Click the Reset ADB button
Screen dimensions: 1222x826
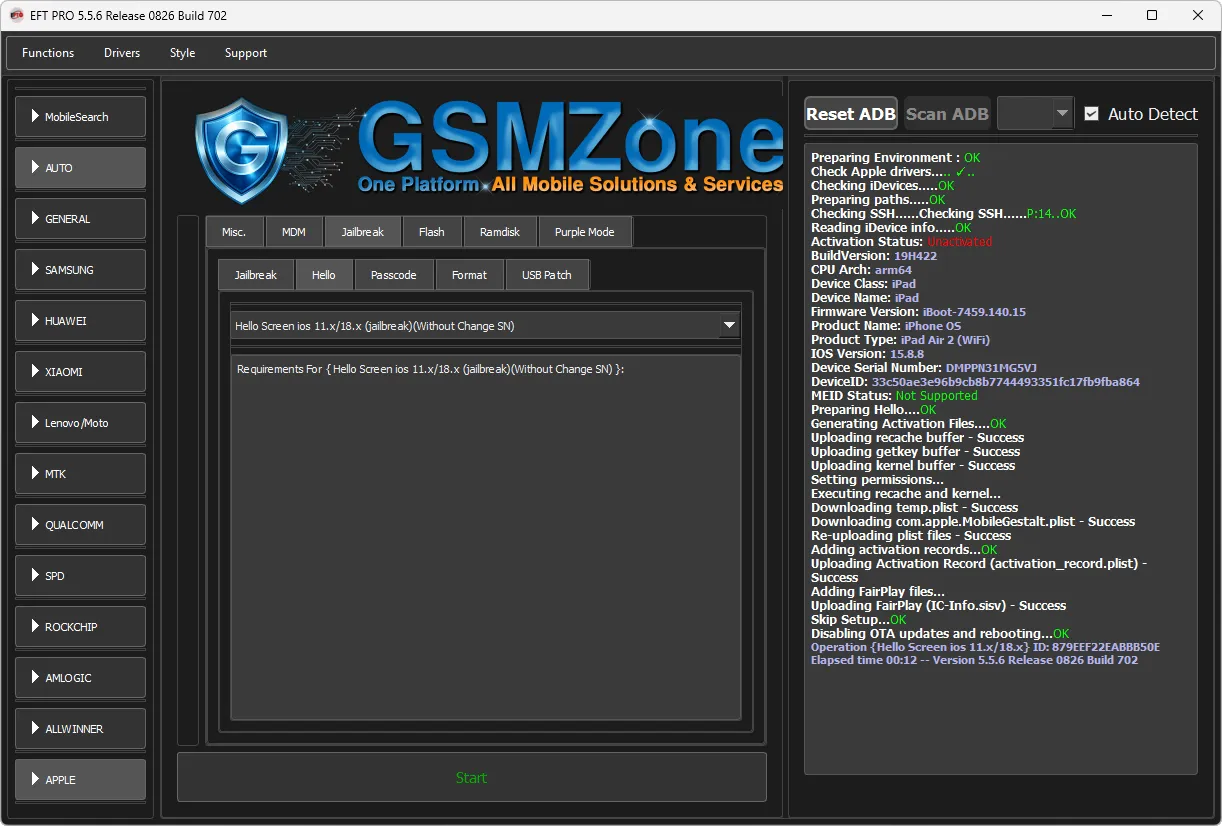click(851, 114)
